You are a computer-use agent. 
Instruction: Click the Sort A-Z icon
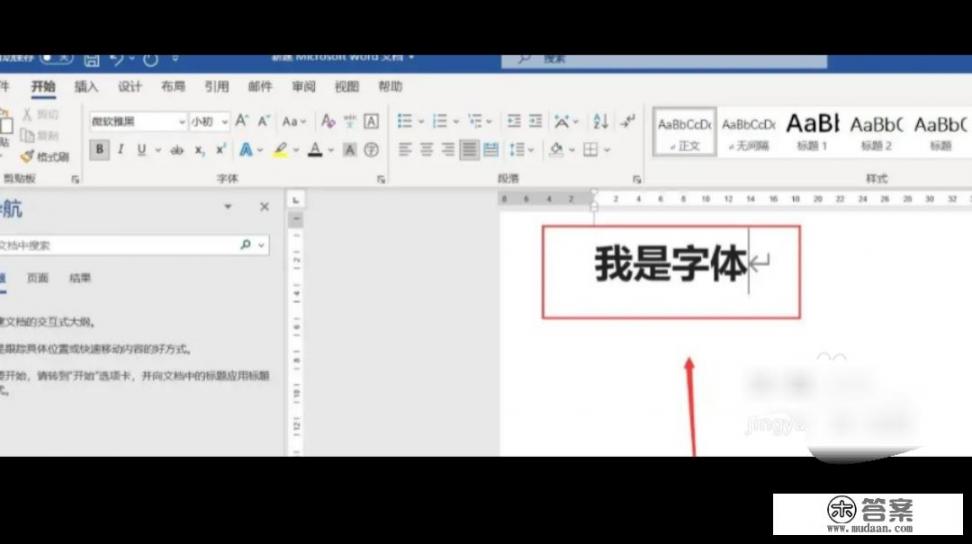coord(600,121)
